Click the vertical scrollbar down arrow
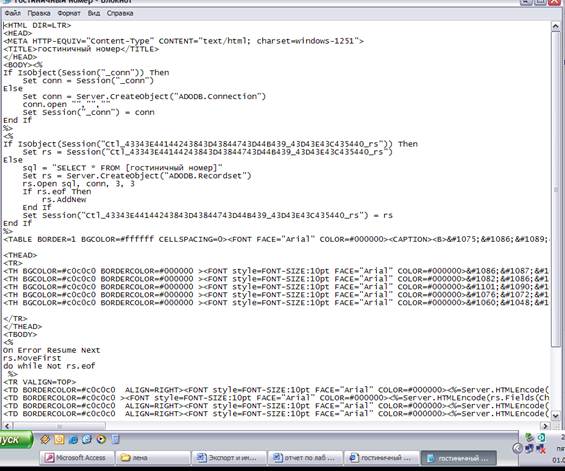This screenshot has width=565, height=471. point(555,416)
